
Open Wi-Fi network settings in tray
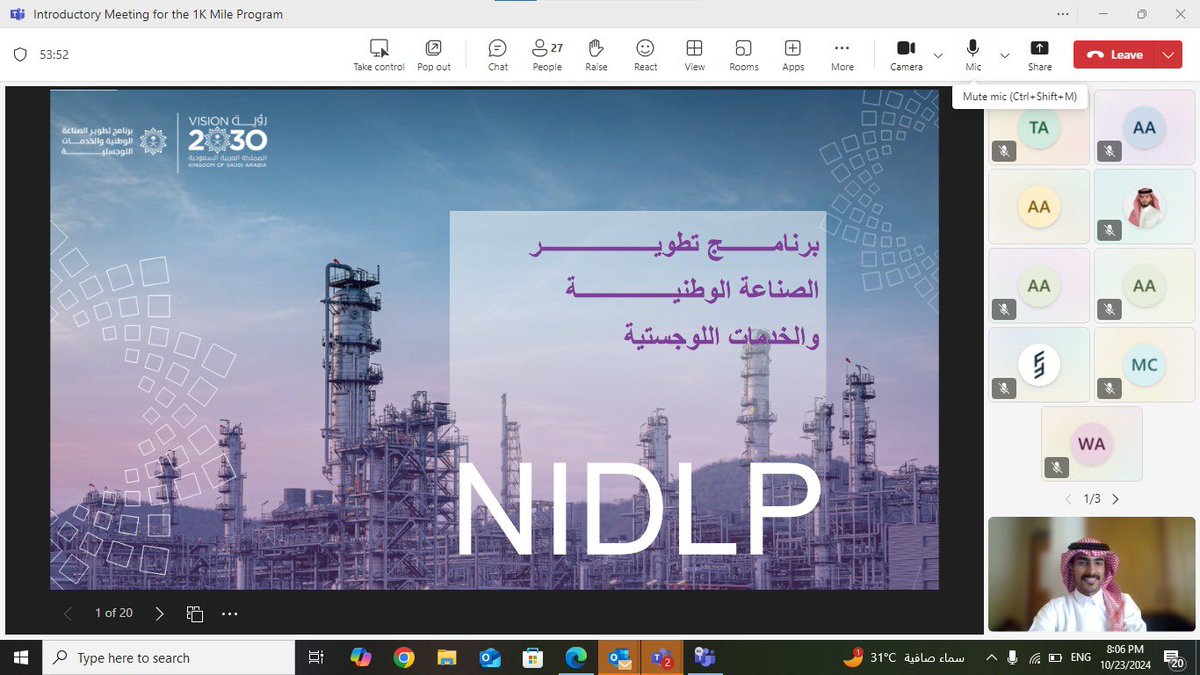coord(1034,657)
